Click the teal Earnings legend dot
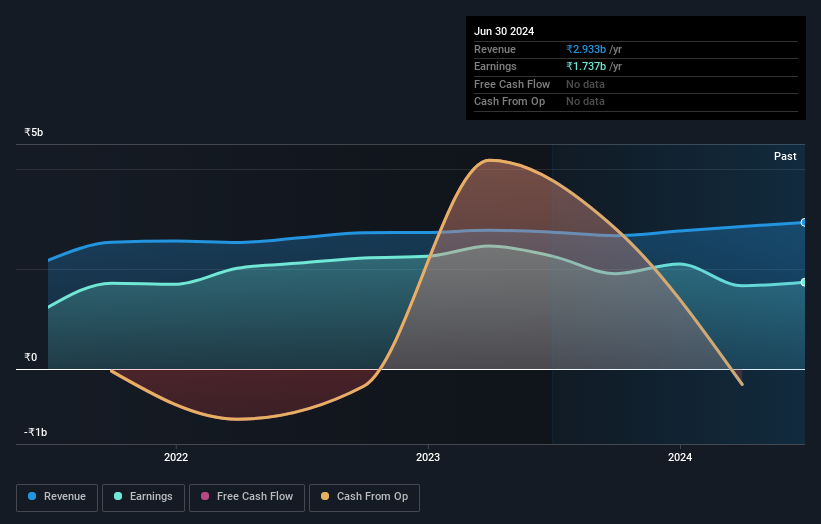The height and width of the screenshot is (524, 821). (x=118, y=496)
